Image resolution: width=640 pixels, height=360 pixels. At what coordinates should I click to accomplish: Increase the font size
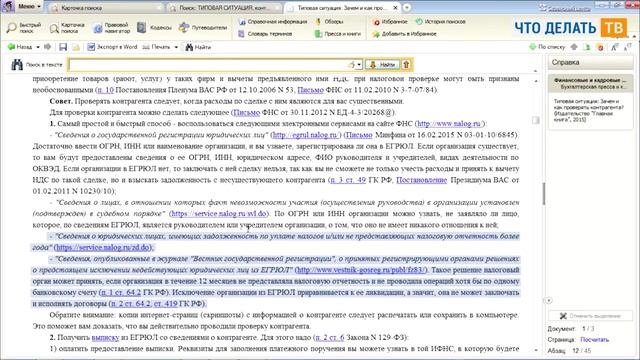(614, 47)
